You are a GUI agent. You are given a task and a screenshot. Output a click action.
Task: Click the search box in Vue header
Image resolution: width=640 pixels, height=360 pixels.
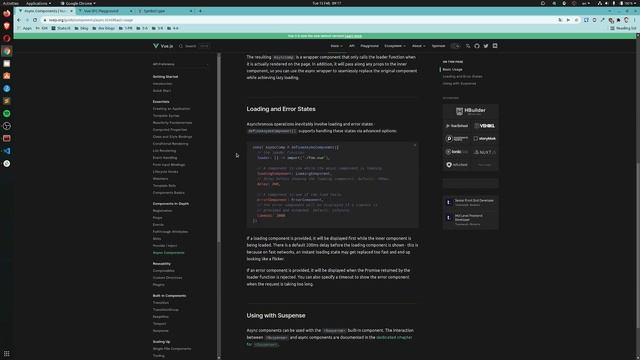click(194, 46)
